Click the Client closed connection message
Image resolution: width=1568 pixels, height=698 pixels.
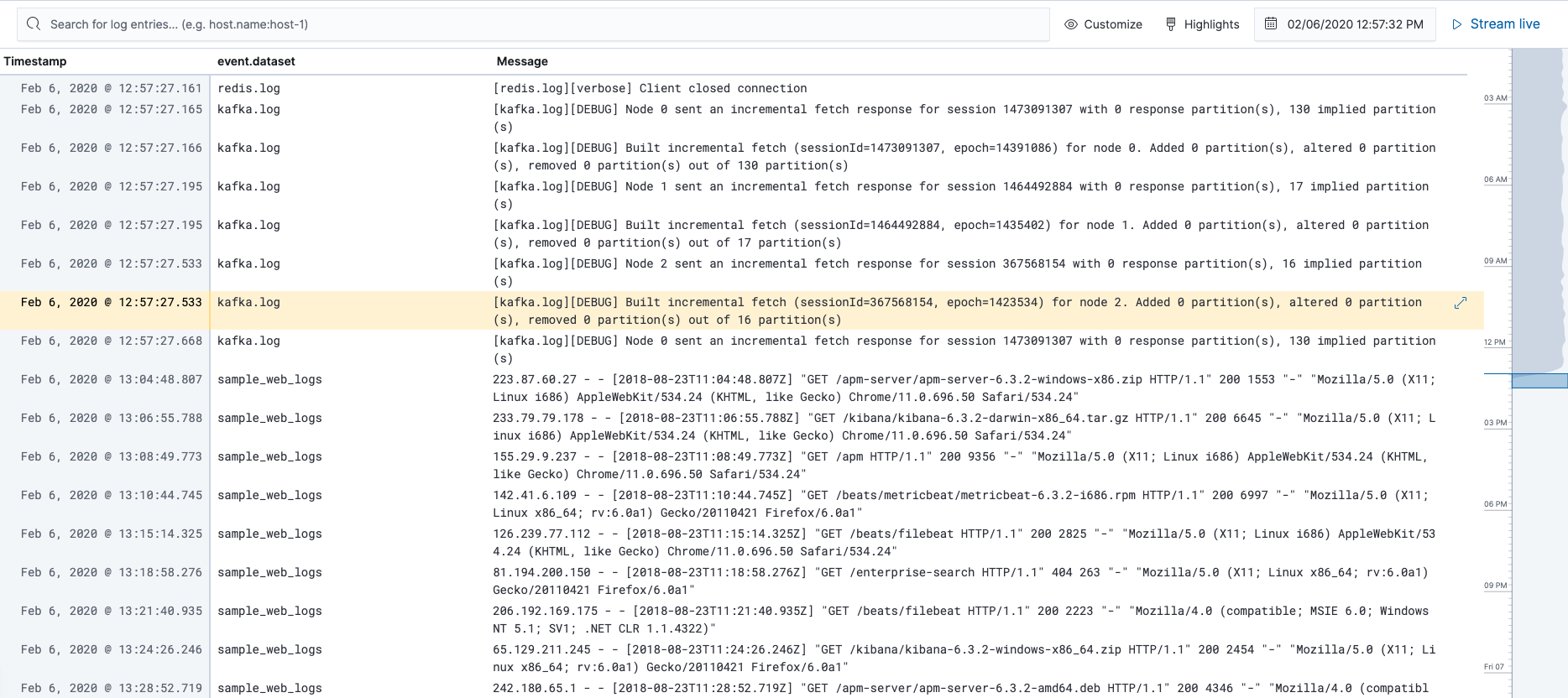650,88
